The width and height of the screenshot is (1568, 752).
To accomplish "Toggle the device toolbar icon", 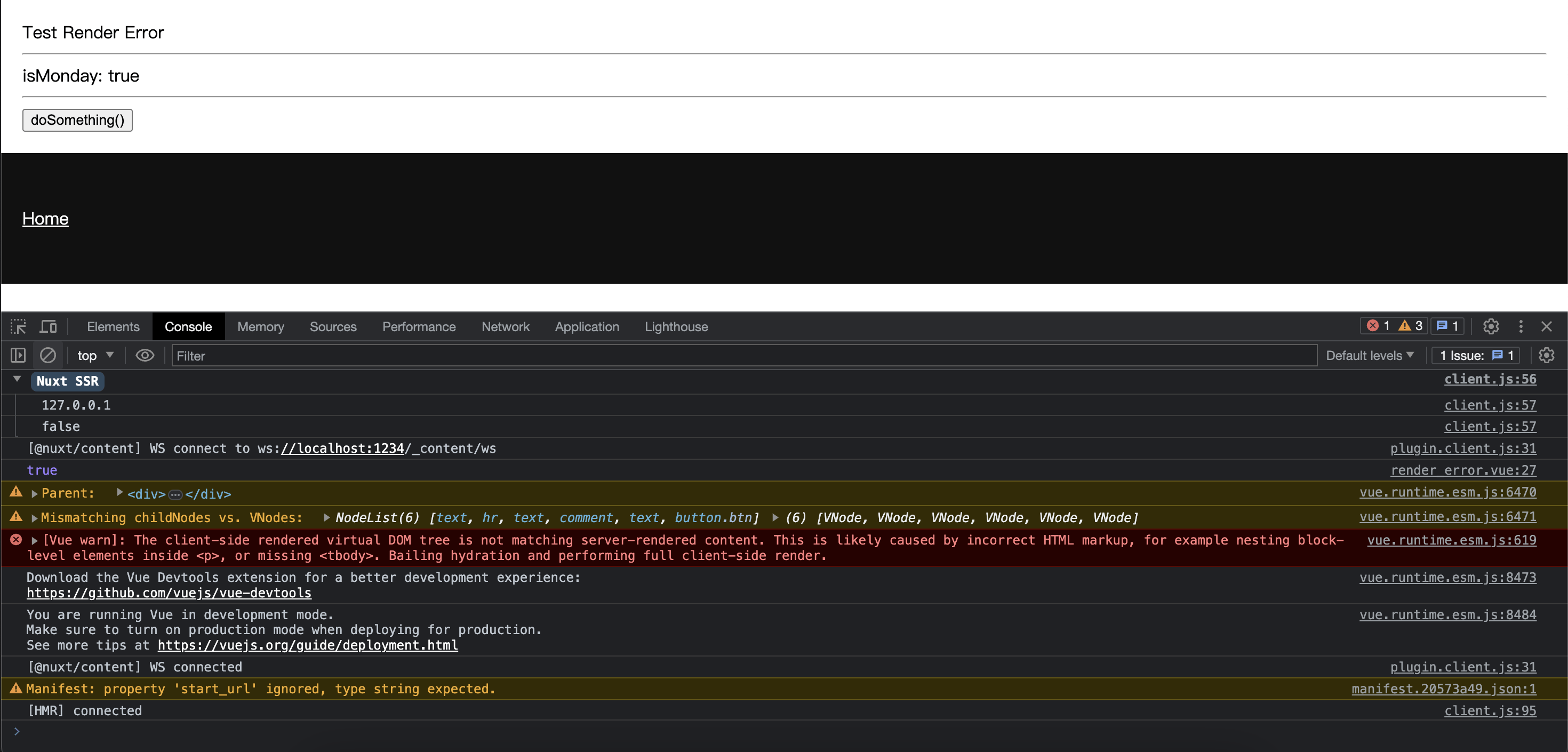I will click(48, 326).
